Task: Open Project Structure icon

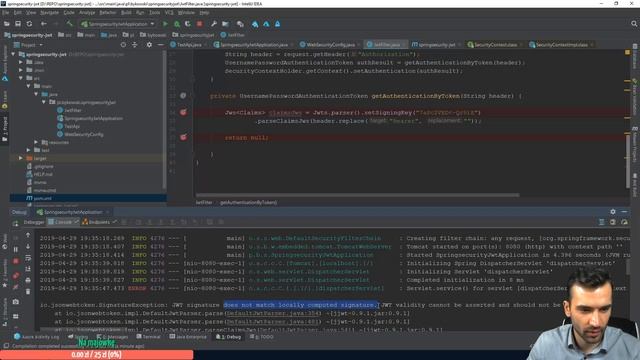Action: (x=225, y=24)
